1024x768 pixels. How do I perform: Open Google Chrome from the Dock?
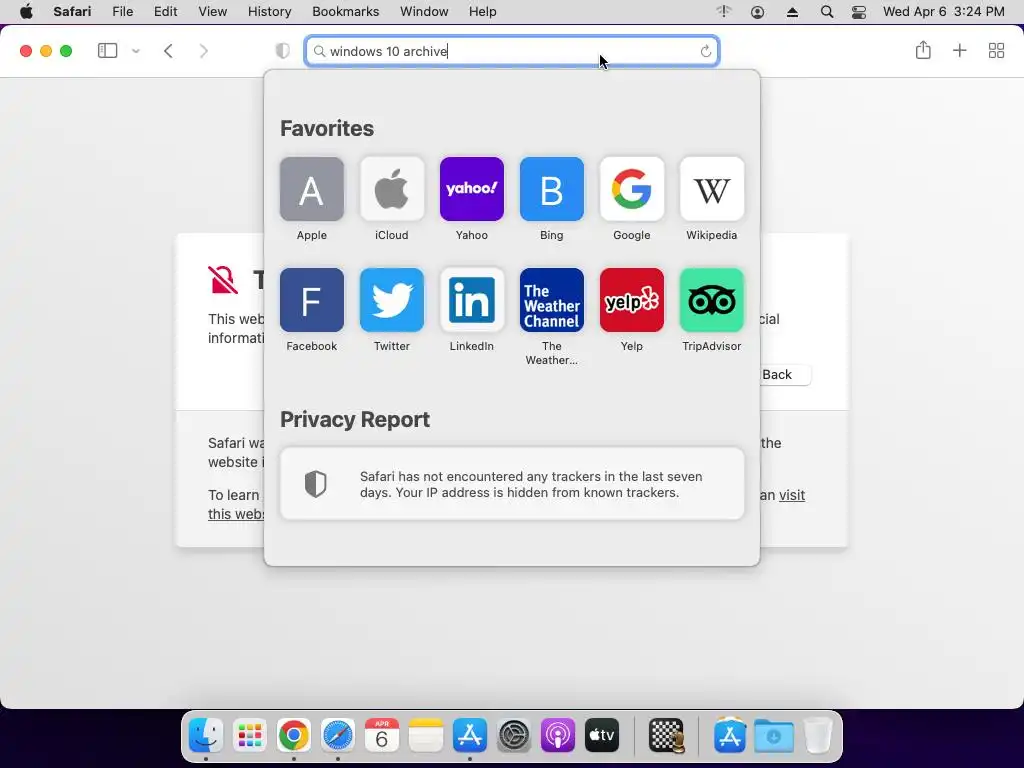(294, 735)
